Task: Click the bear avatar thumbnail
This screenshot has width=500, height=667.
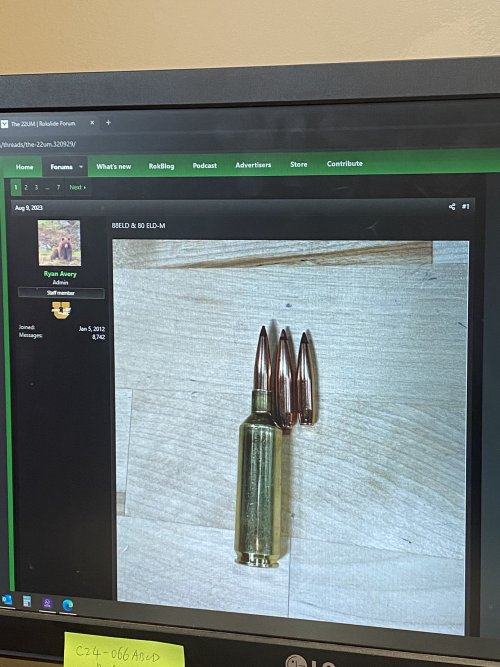Action: pos(59,242)
